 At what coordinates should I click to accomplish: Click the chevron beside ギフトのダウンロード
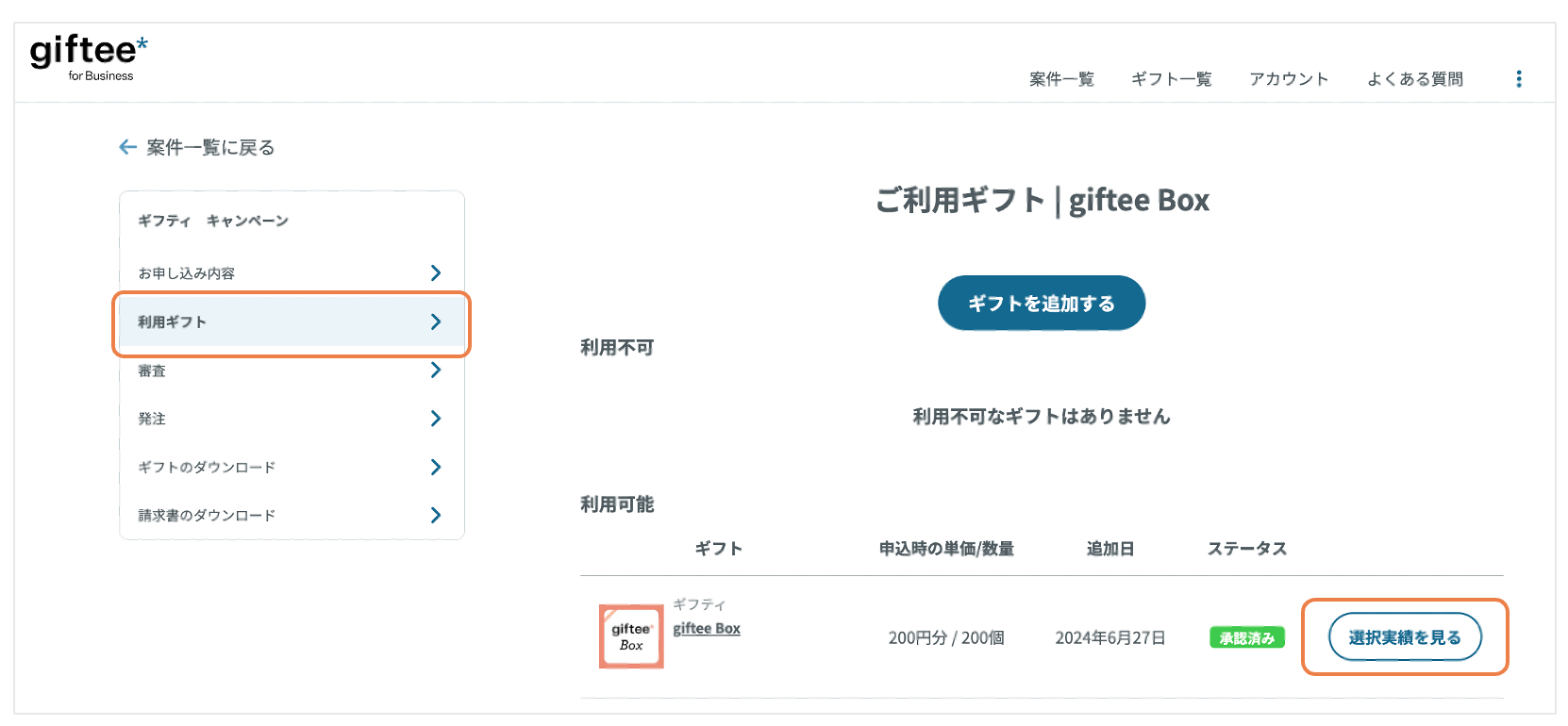[x=435, y=467]
